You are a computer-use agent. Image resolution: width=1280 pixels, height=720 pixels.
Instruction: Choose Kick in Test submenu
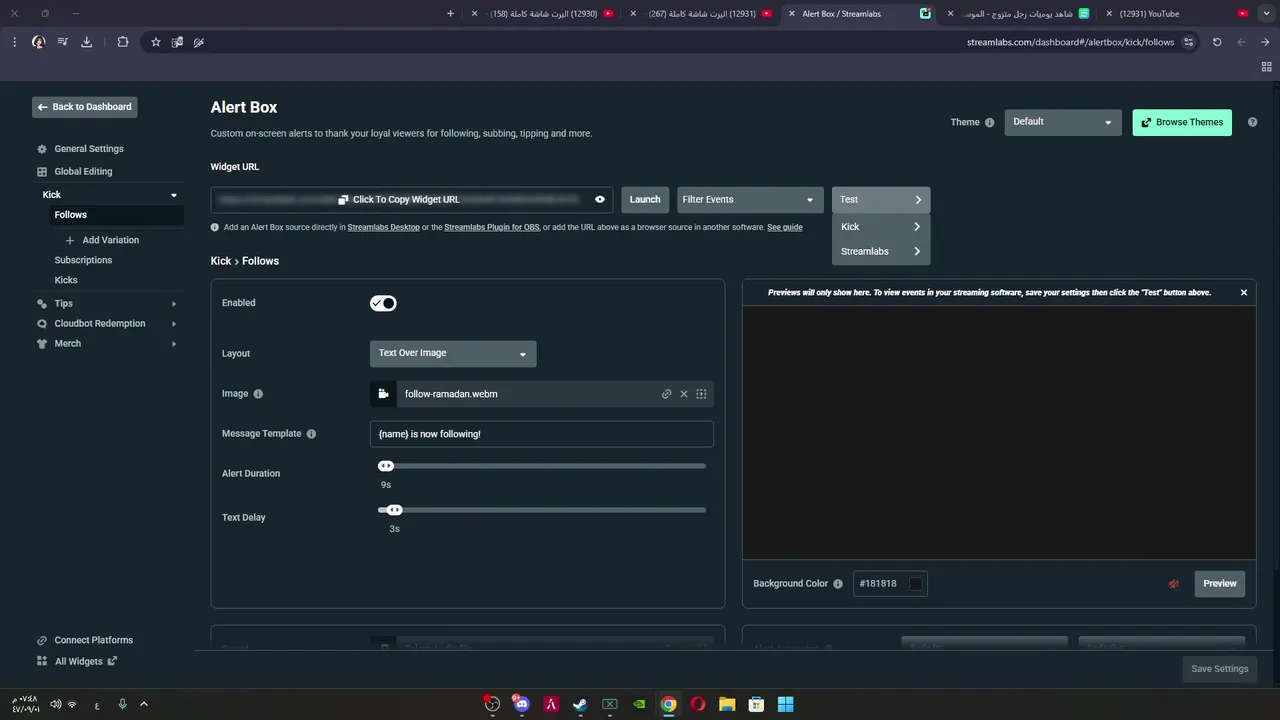pyautogui.click(x=881, y=227)
